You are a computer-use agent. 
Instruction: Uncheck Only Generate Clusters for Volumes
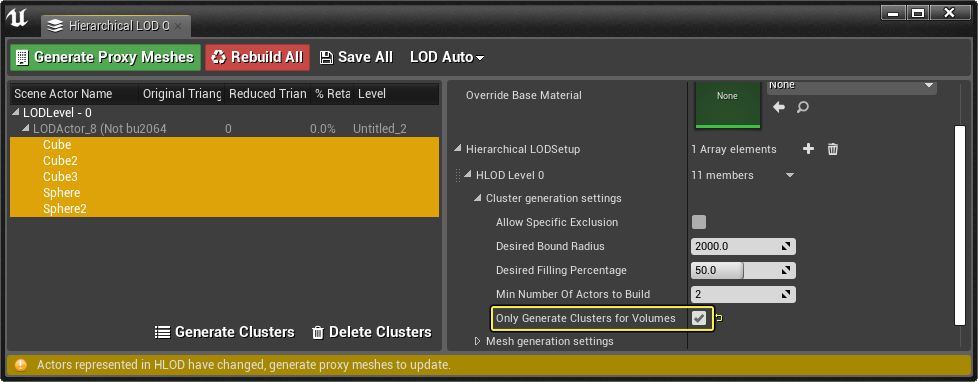(x=699, y=318)
